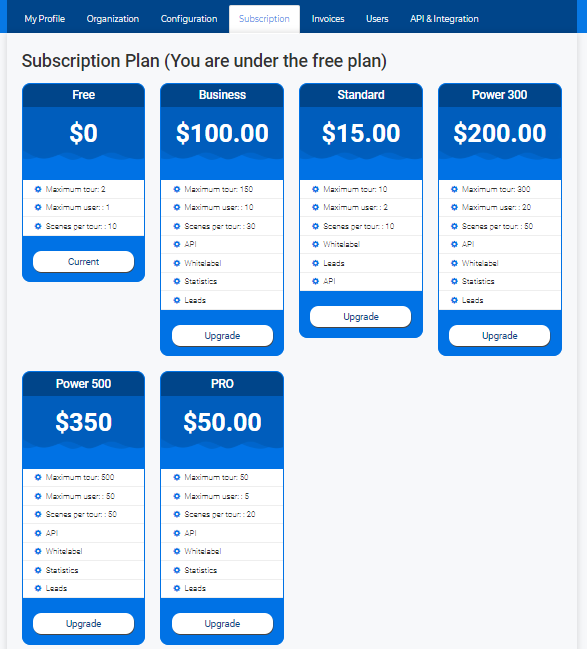Image resolution: width=587 pixels, height=649 pixels.
Task: Click gear icon beside Standard plan Leads
Action: (x=315, y=263)
